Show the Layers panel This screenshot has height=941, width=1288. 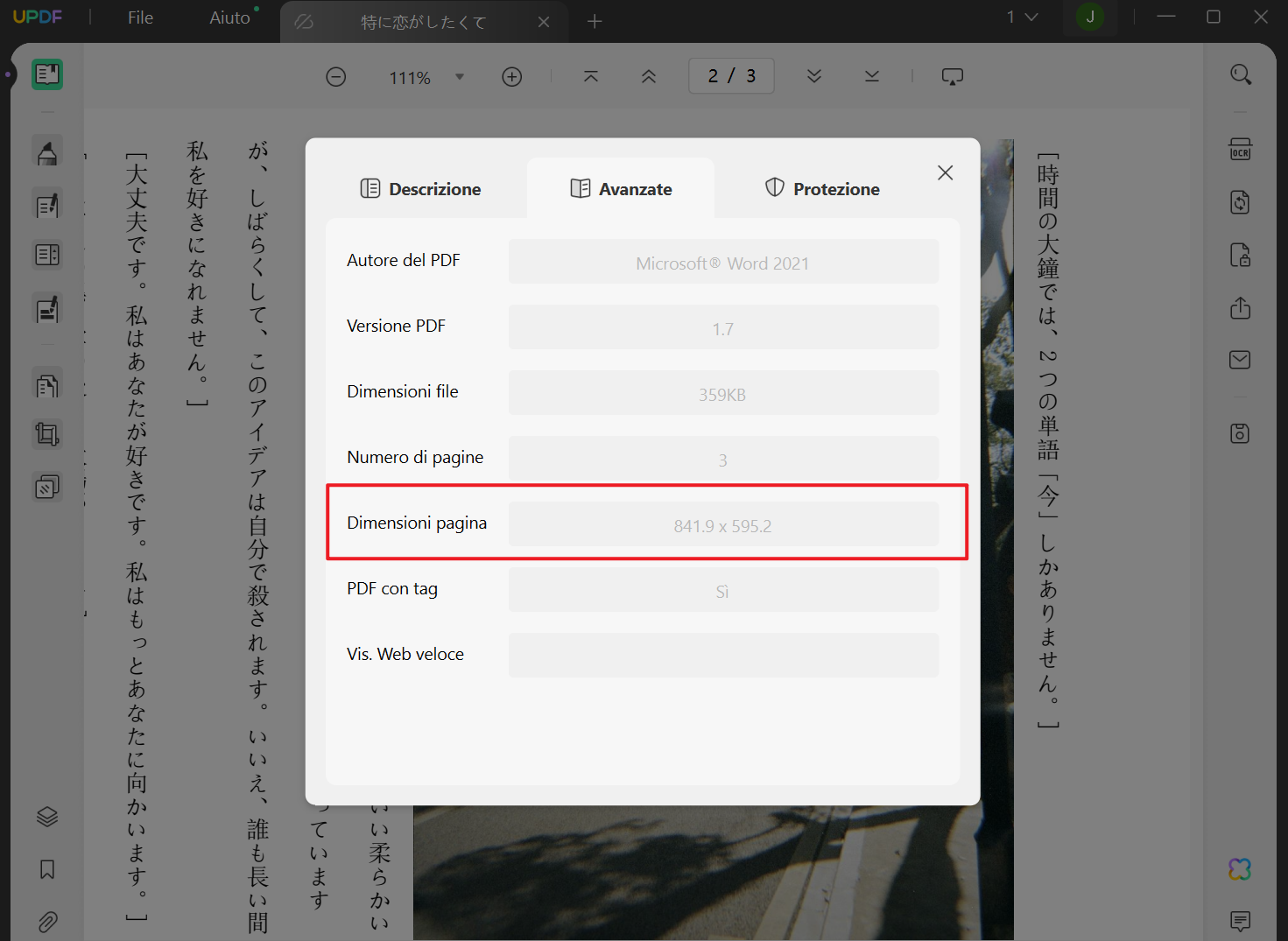point(47,817)
